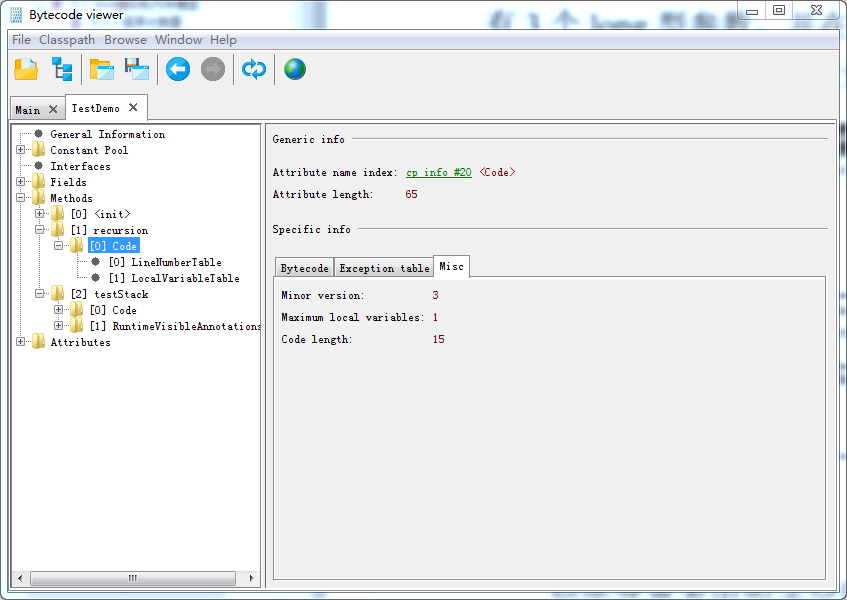Click the Constant Pool folder icon
The image size is (847, 600).
pos(38,150)
